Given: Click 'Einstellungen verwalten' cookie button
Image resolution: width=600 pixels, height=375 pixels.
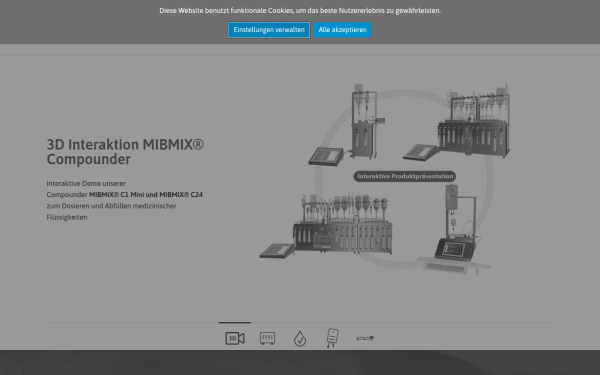Looking at the screenshot, I should click(269, 30).
